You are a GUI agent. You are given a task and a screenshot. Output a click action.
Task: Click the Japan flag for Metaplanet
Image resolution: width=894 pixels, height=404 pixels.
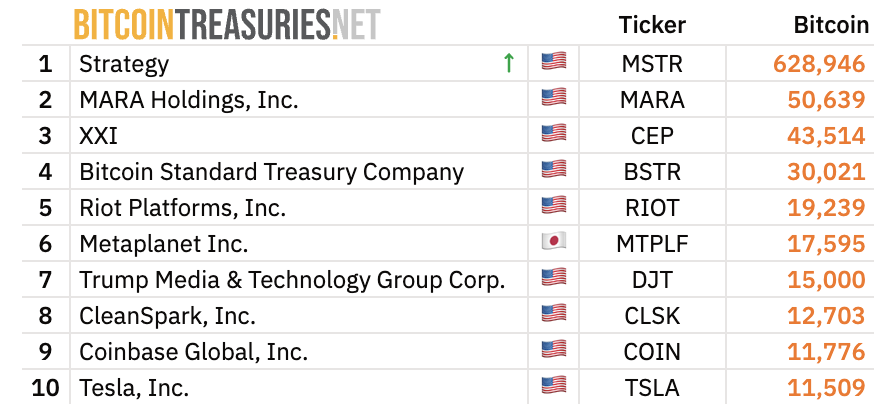(553, 243)
